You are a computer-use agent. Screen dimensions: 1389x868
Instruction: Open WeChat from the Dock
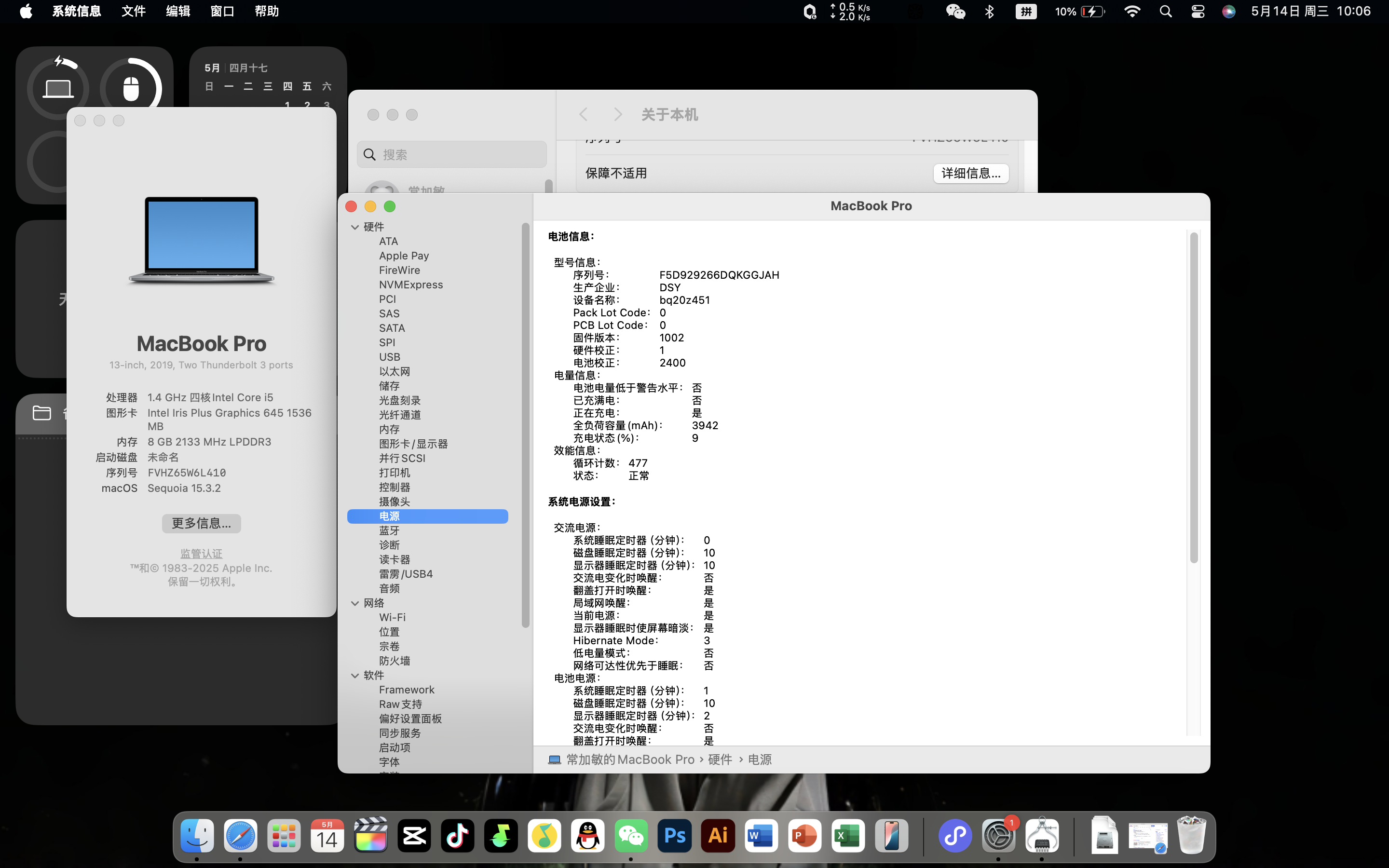tap(631, 836)
